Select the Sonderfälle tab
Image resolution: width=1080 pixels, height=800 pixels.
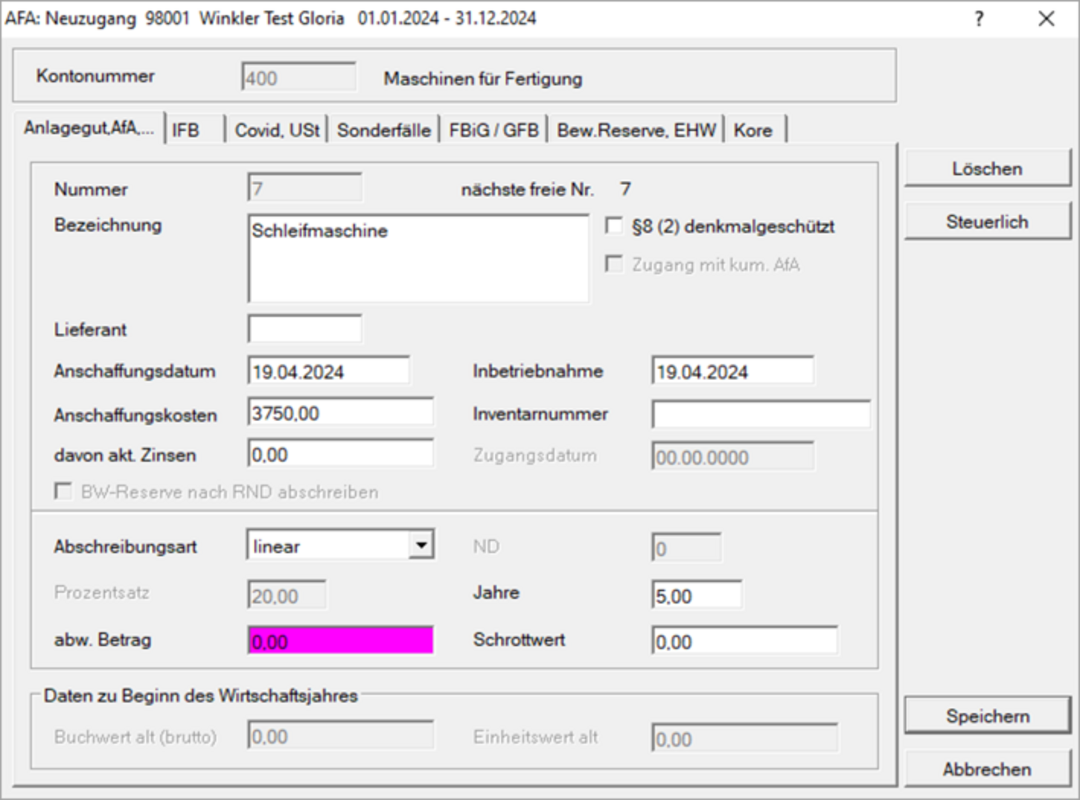coord(384,130)
